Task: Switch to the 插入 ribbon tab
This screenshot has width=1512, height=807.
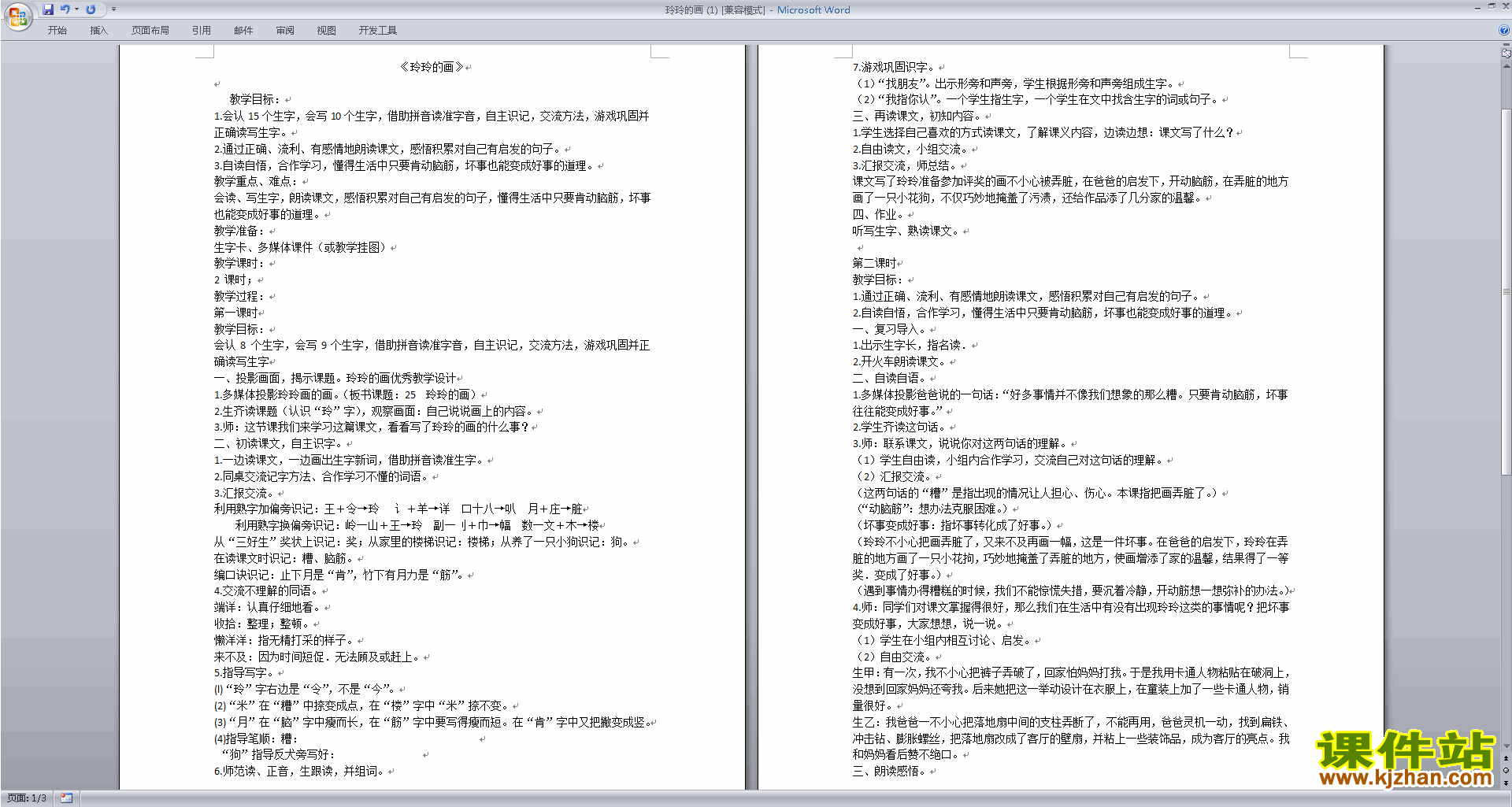Action: pyautogui.click(x=98, y=31)
